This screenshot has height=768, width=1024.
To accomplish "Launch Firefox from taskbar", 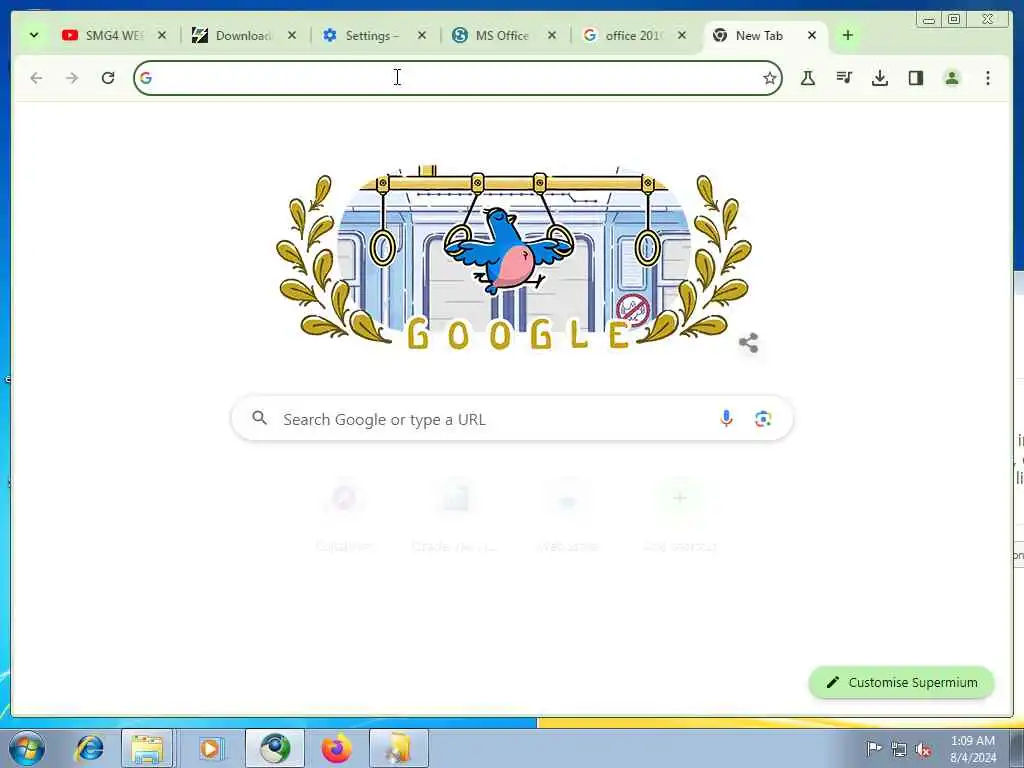I will click(337, 748).
